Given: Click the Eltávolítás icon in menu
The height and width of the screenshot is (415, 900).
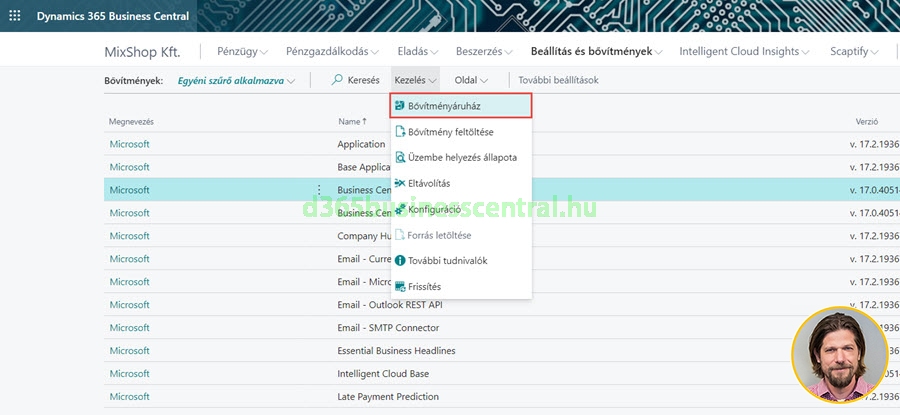Looking at the screenshot, I should pyautogui.click(x=400, y=183).
